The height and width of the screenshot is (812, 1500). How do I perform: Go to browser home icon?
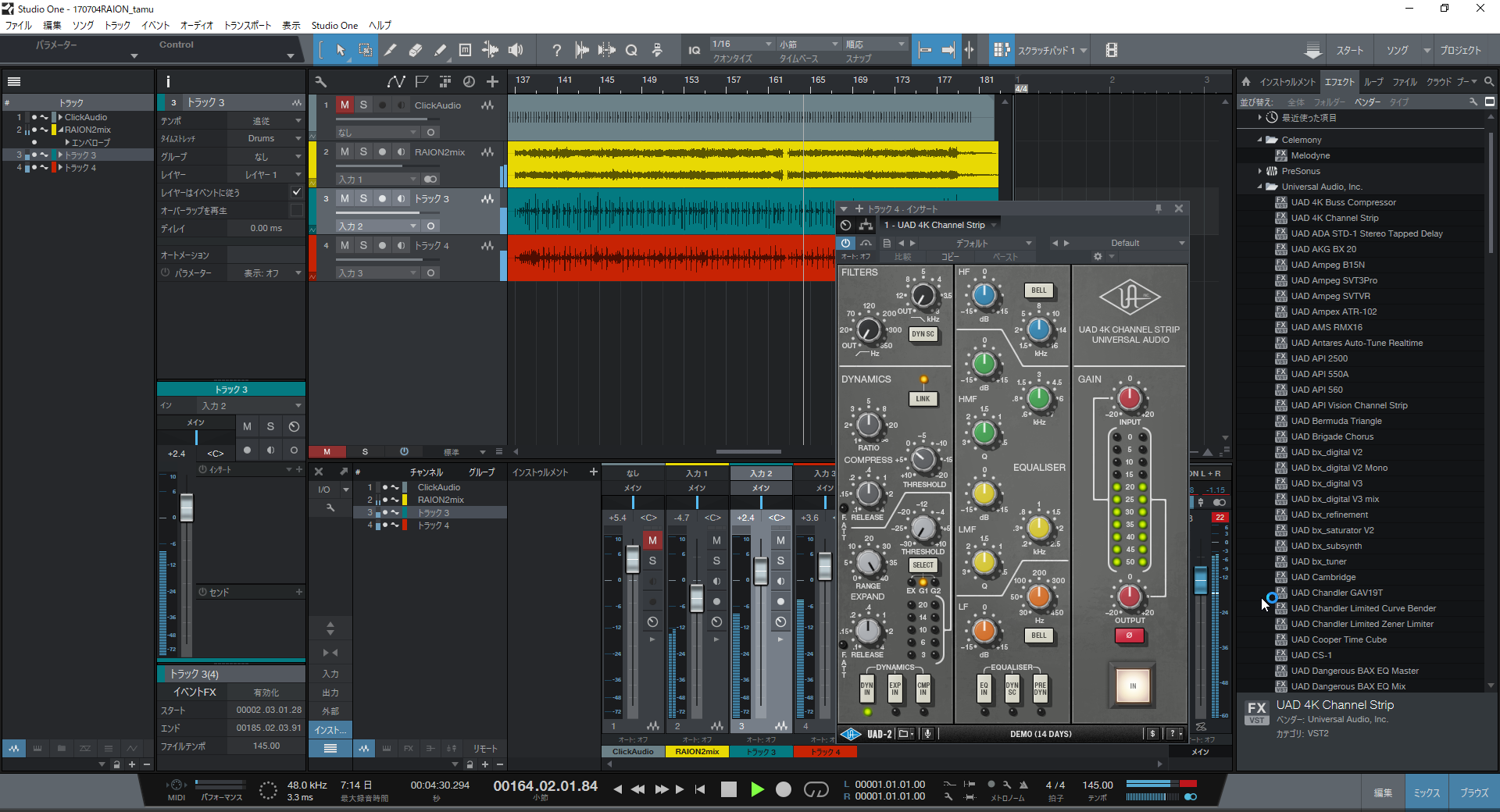tap(1246, 81)
